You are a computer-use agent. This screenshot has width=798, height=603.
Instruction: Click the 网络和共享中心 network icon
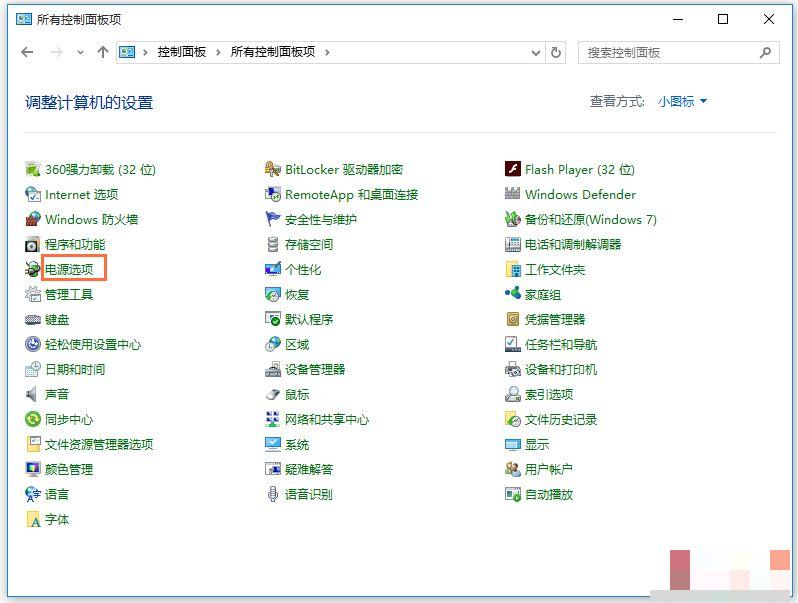(x=273, y=419)
